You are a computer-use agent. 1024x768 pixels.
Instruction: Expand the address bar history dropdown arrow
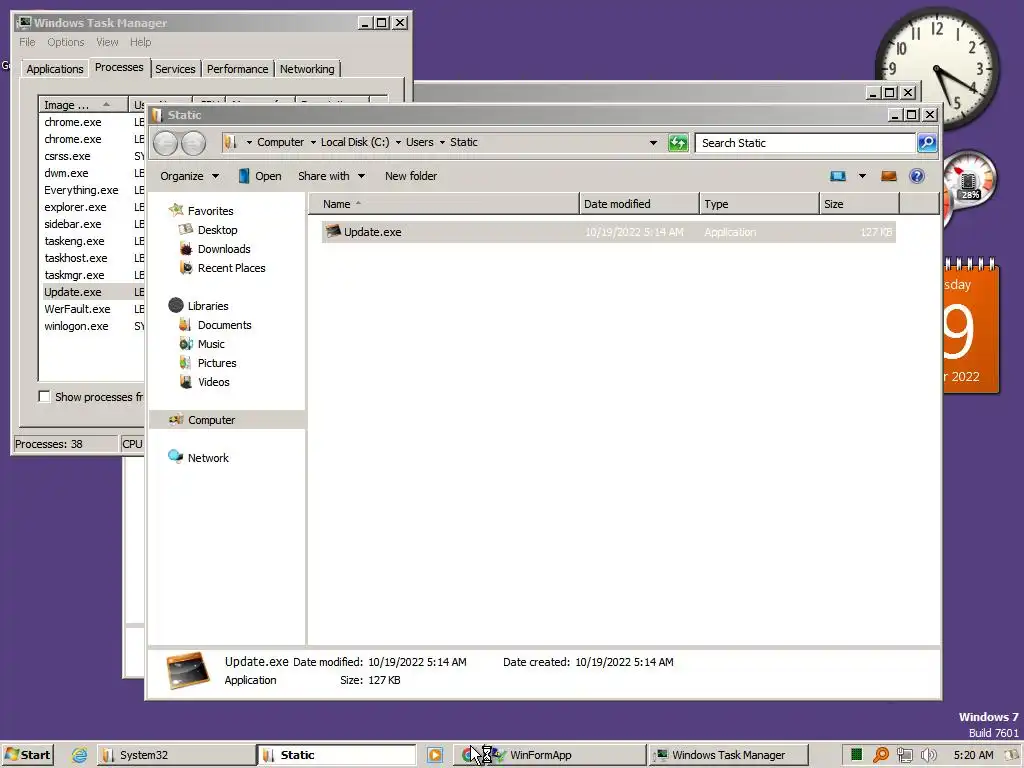click(653, 143)
